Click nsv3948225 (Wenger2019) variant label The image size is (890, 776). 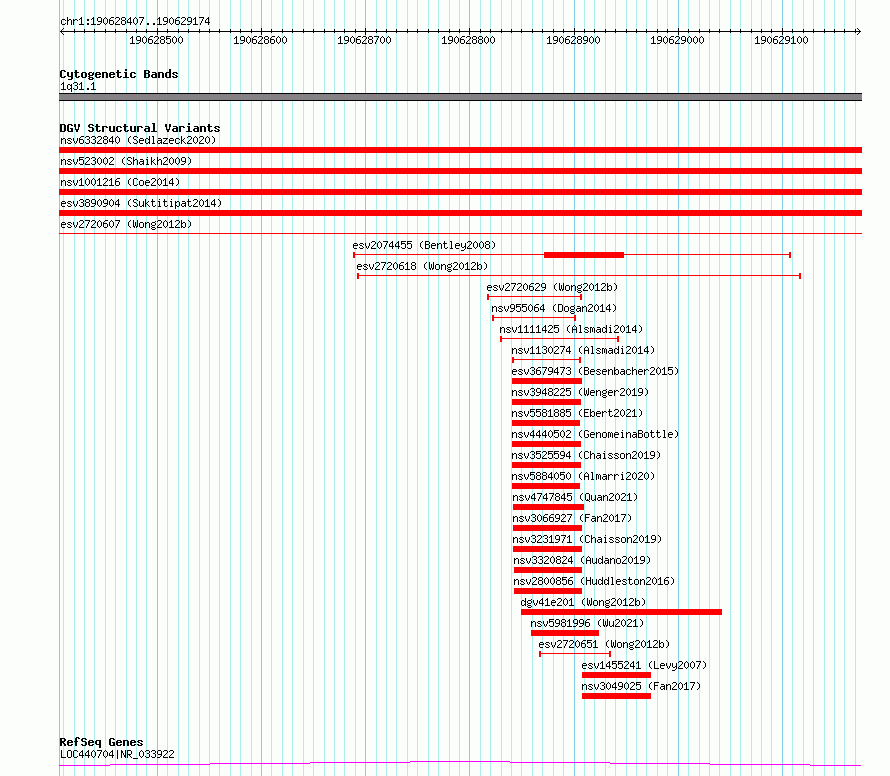click(580, 392)
